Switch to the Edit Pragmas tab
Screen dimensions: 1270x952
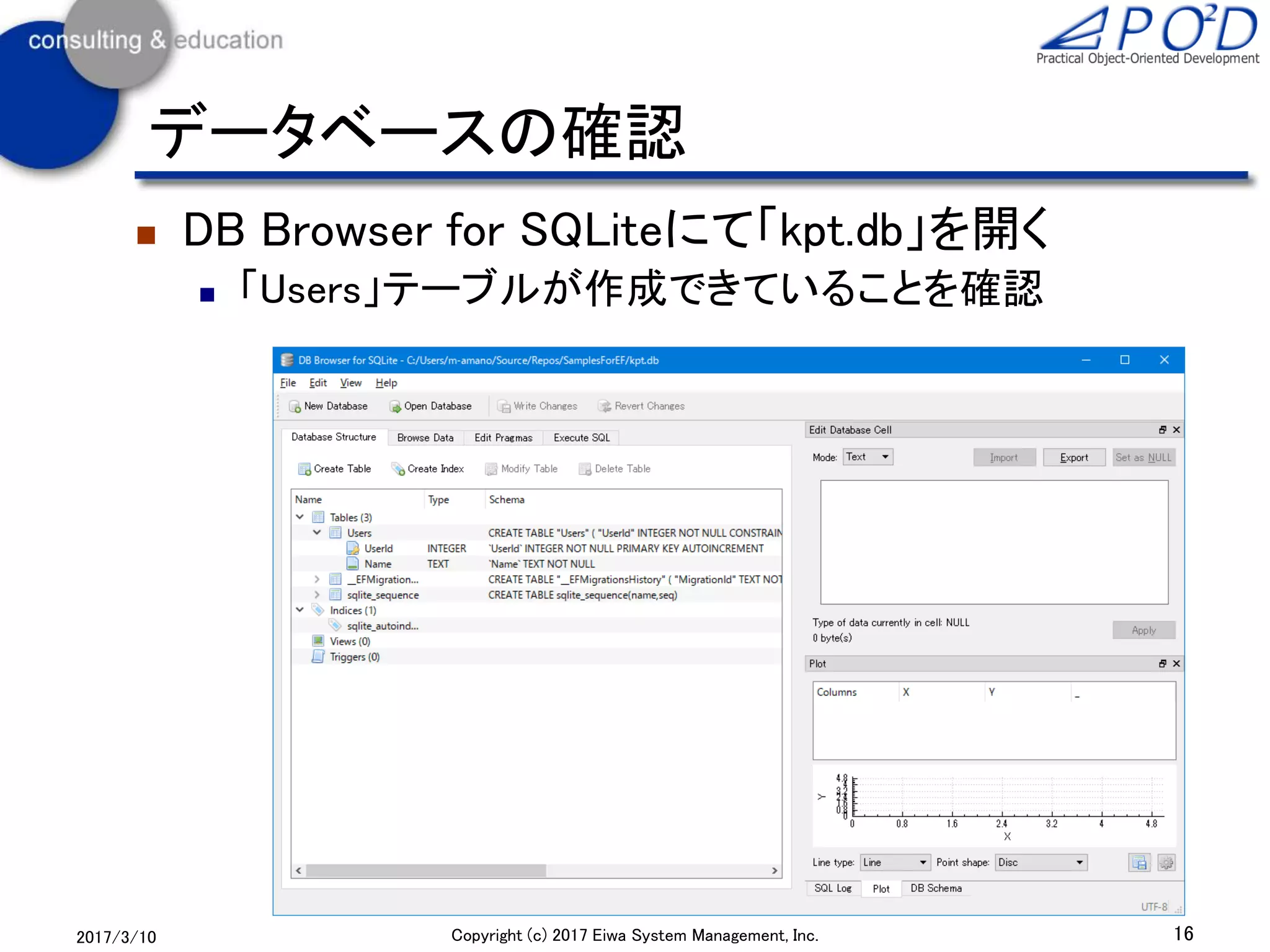(504, 438)
